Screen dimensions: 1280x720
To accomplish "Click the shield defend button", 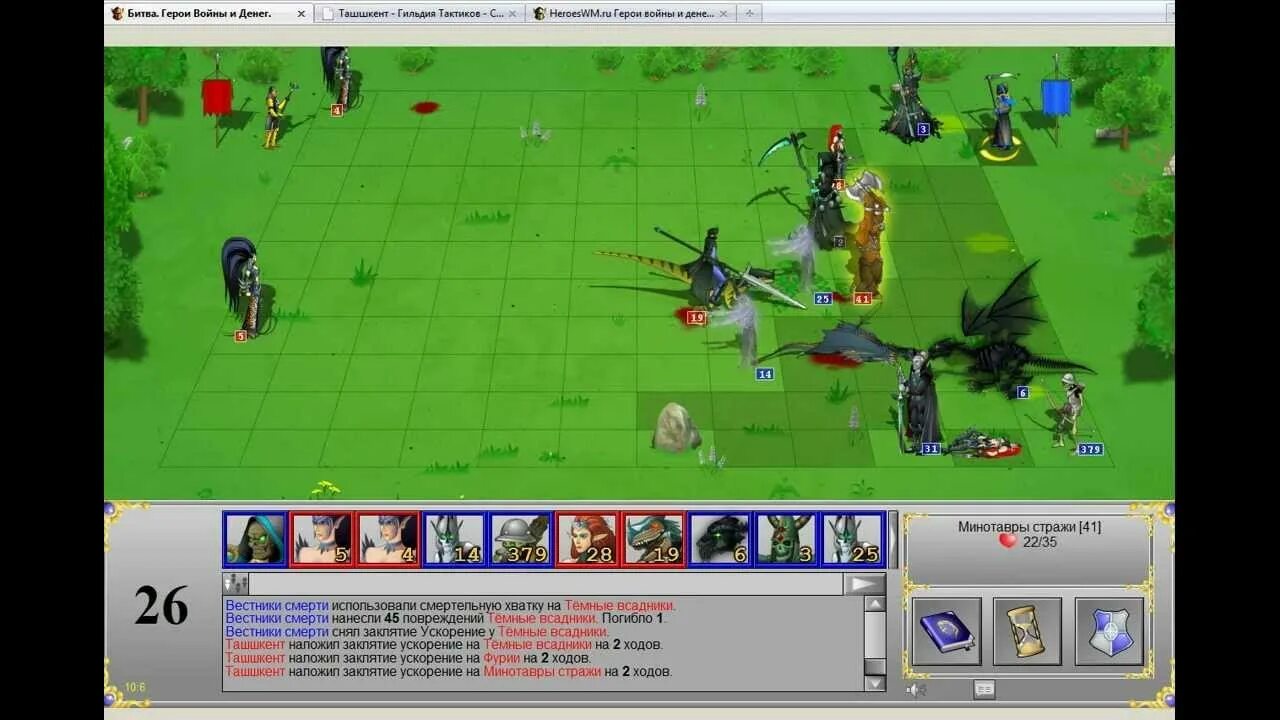I will point(1109,631).
